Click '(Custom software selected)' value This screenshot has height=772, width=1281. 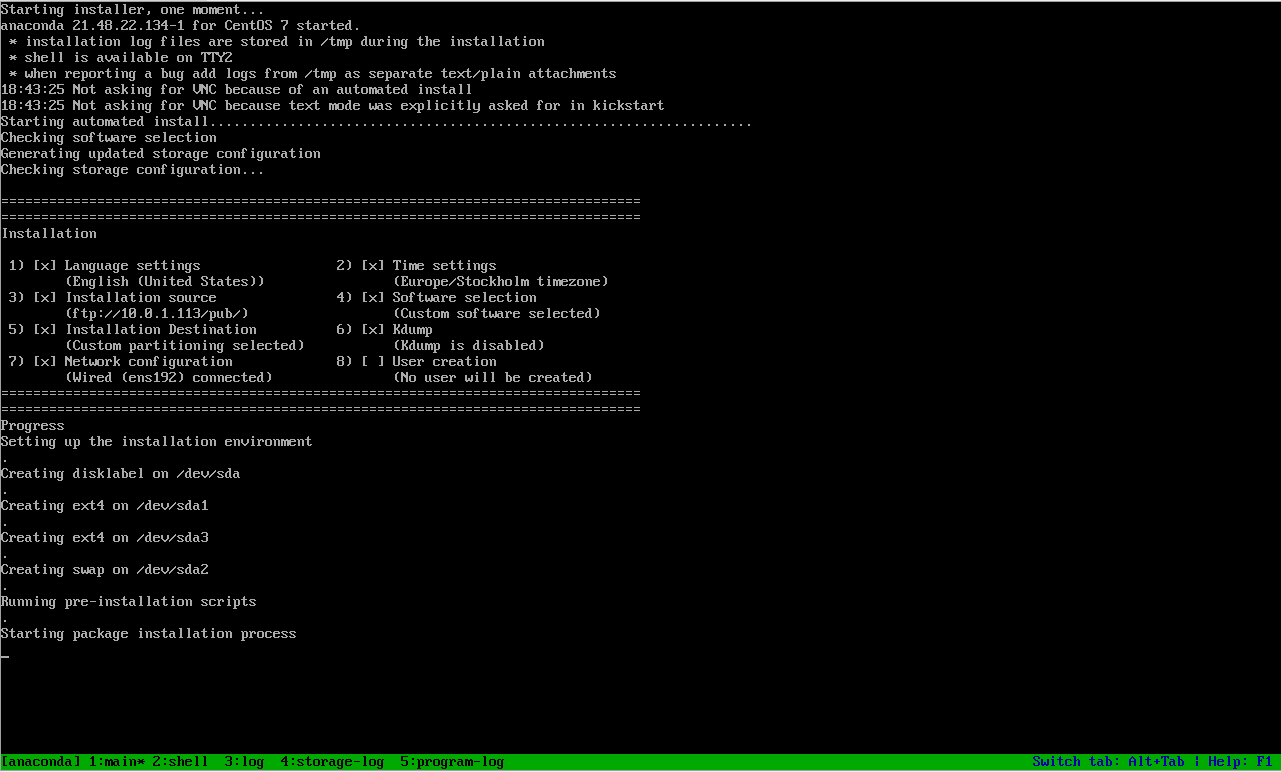tap(496, 314)
